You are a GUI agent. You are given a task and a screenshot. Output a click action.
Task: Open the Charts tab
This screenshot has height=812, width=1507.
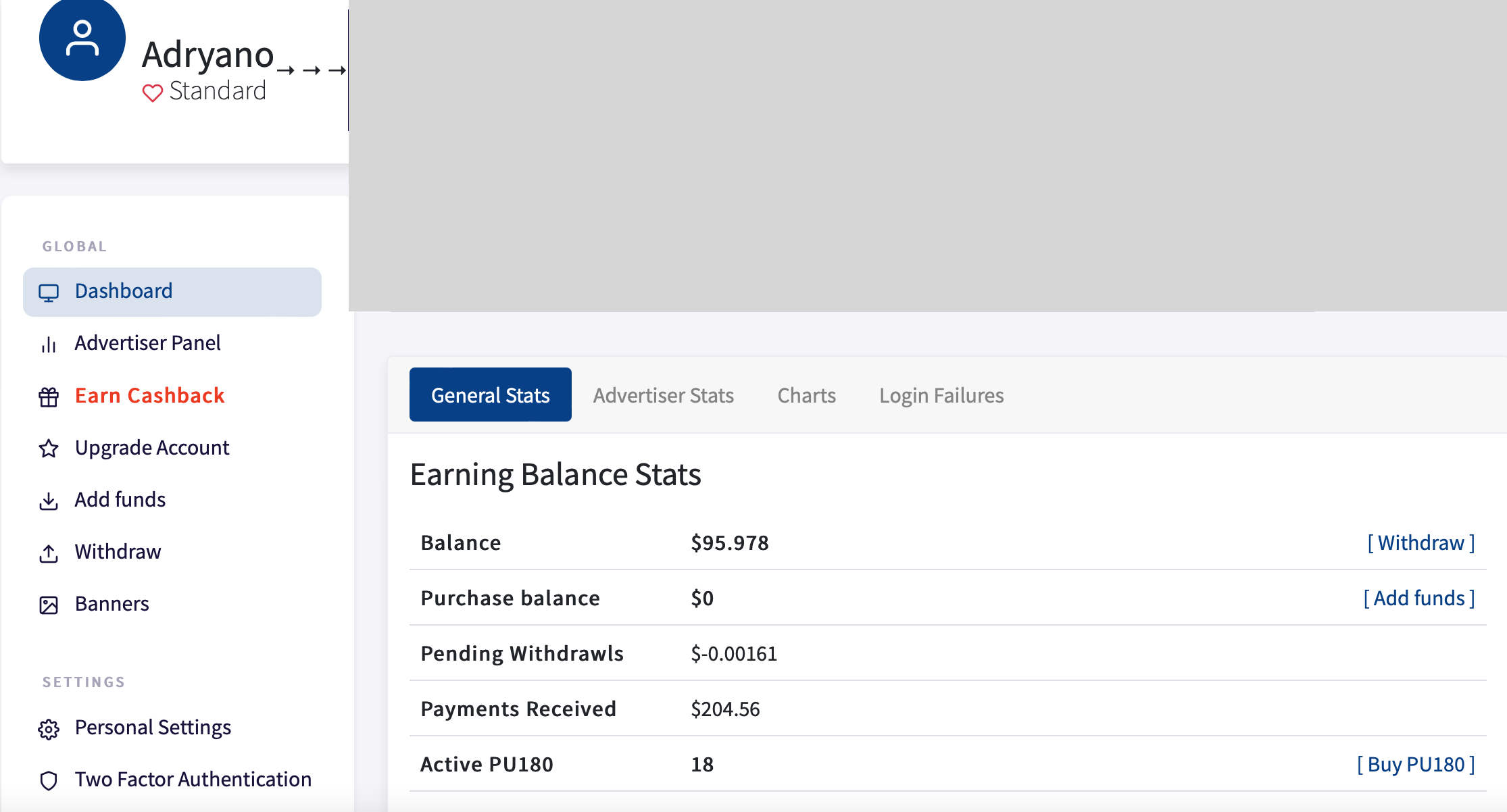[806, 395]
